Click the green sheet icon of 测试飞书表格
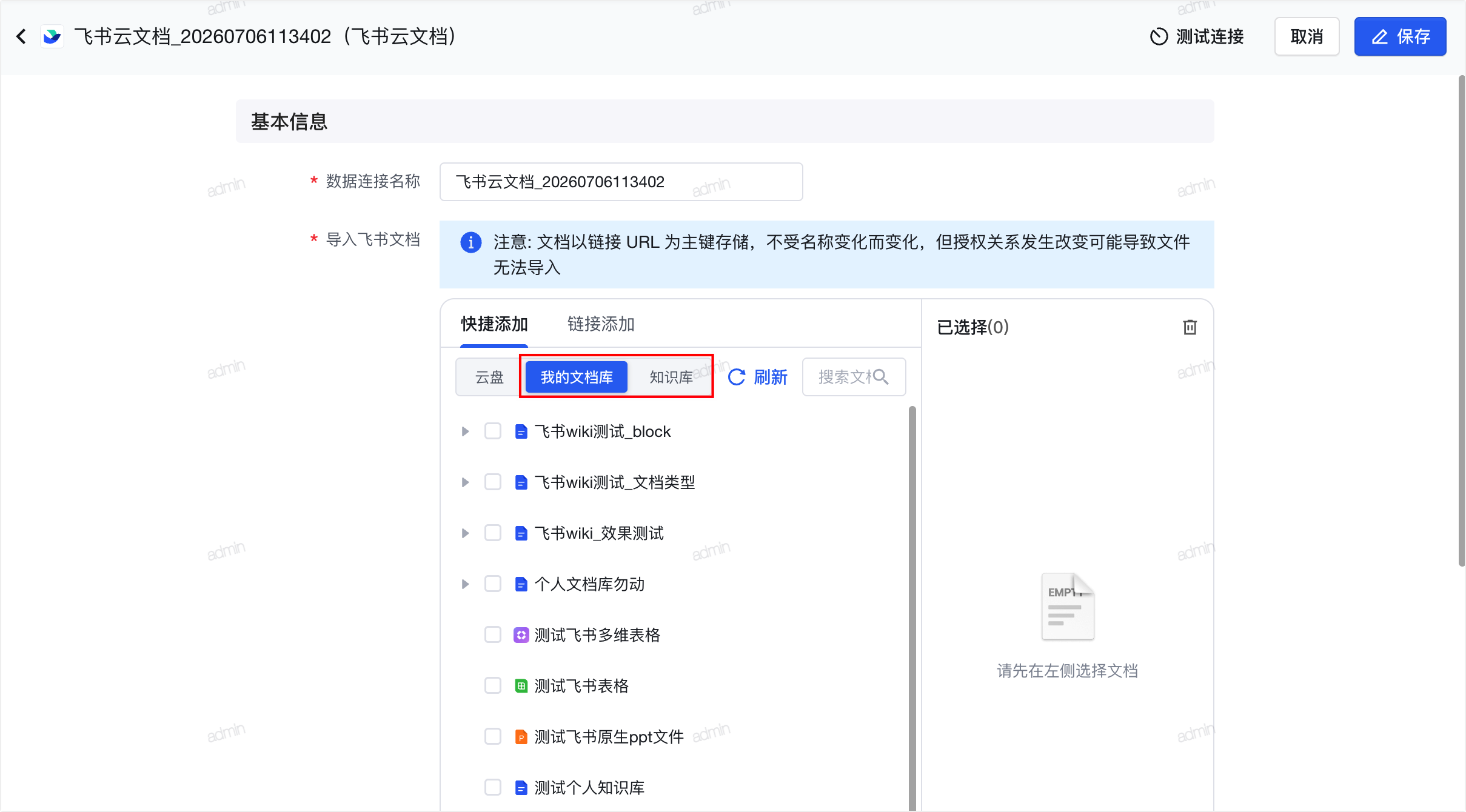Viewport: 1466px width, 812px height. point(521,686)
